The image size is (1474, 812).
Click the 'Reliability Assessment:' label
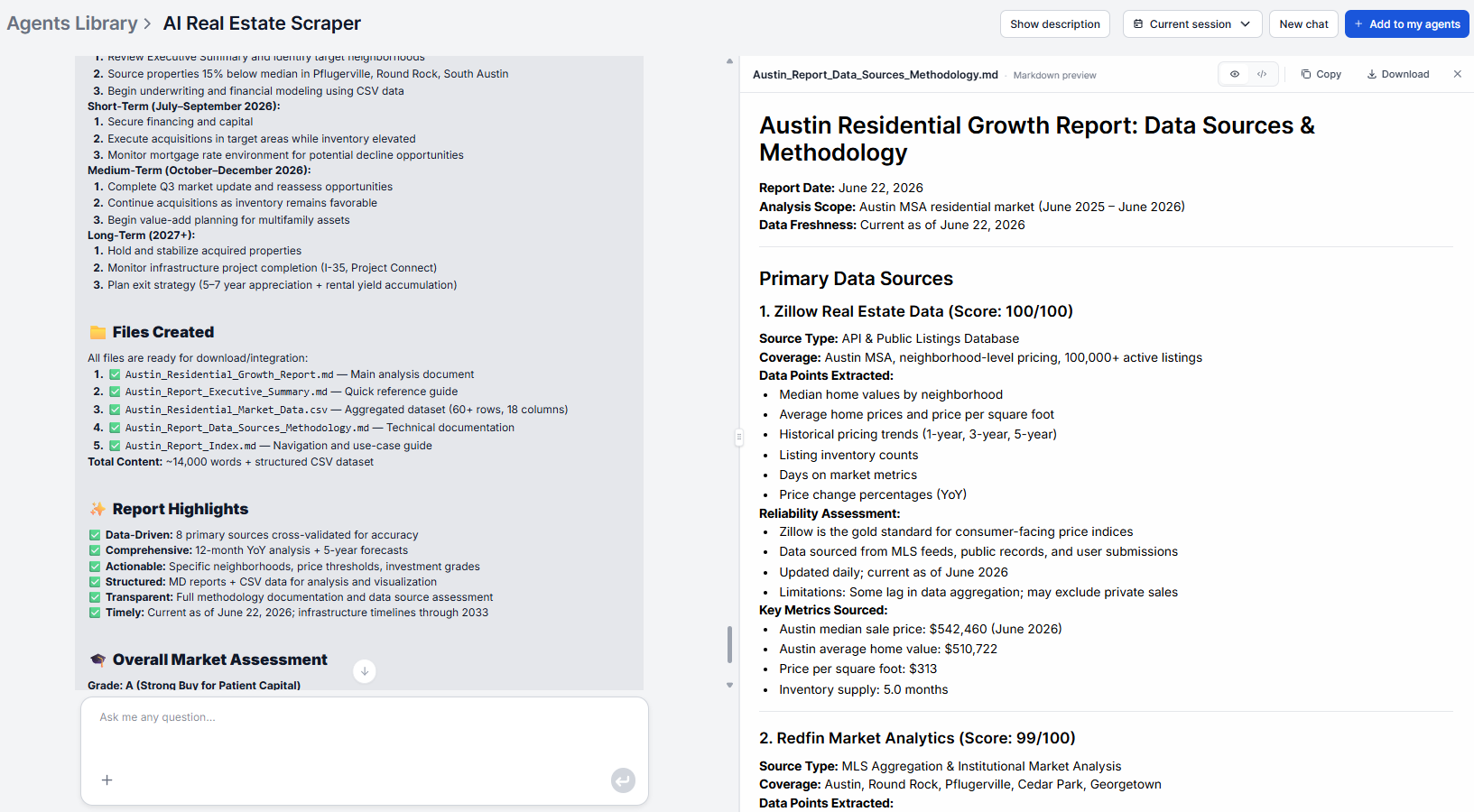[830, 513]
